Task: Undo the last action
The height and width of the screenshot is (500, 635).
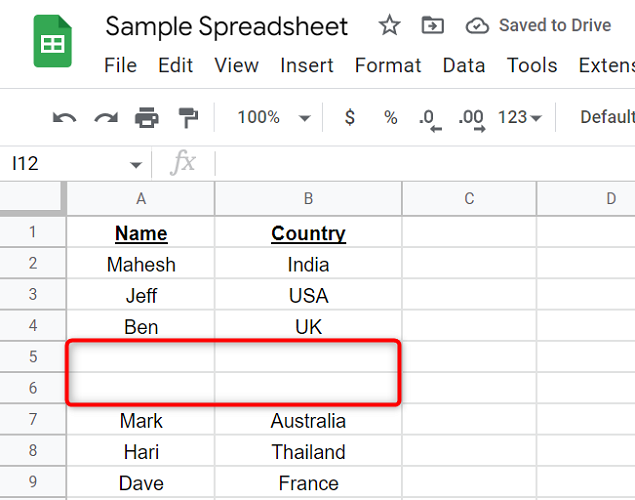Action: pyautogui.click(x=64, y=118)
